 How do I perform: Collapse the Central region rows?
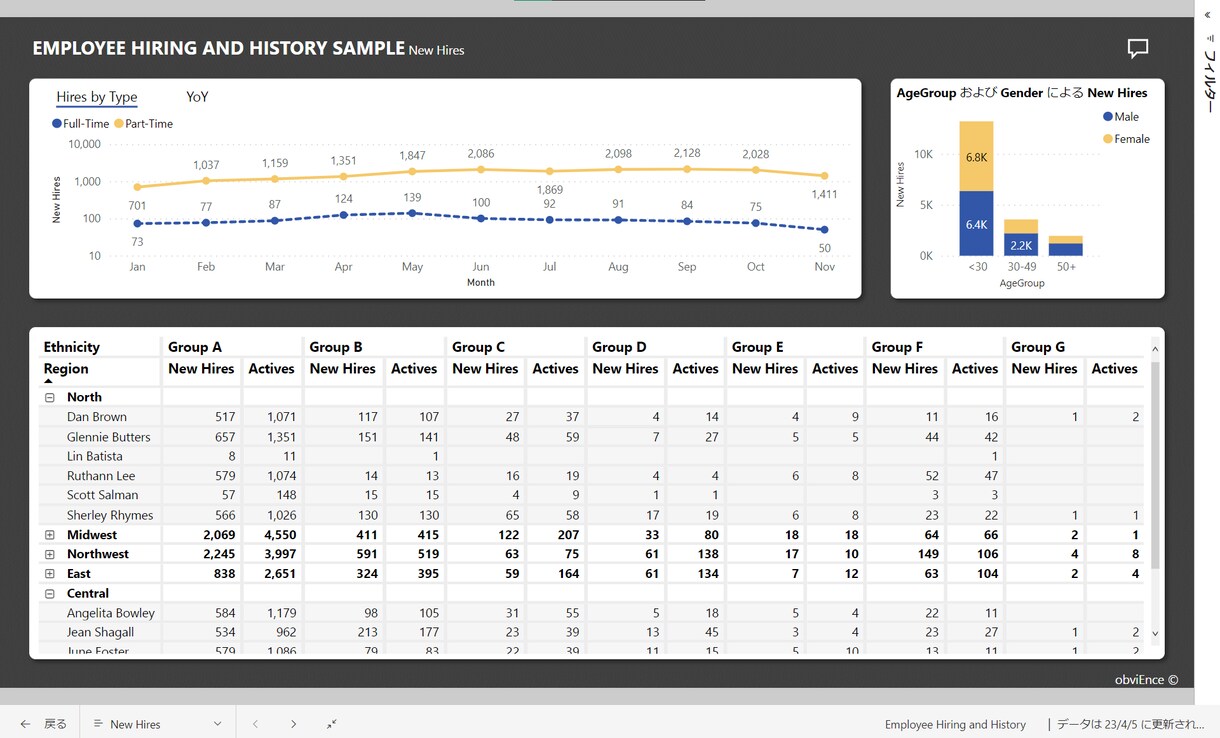click(x=49, y=593)
